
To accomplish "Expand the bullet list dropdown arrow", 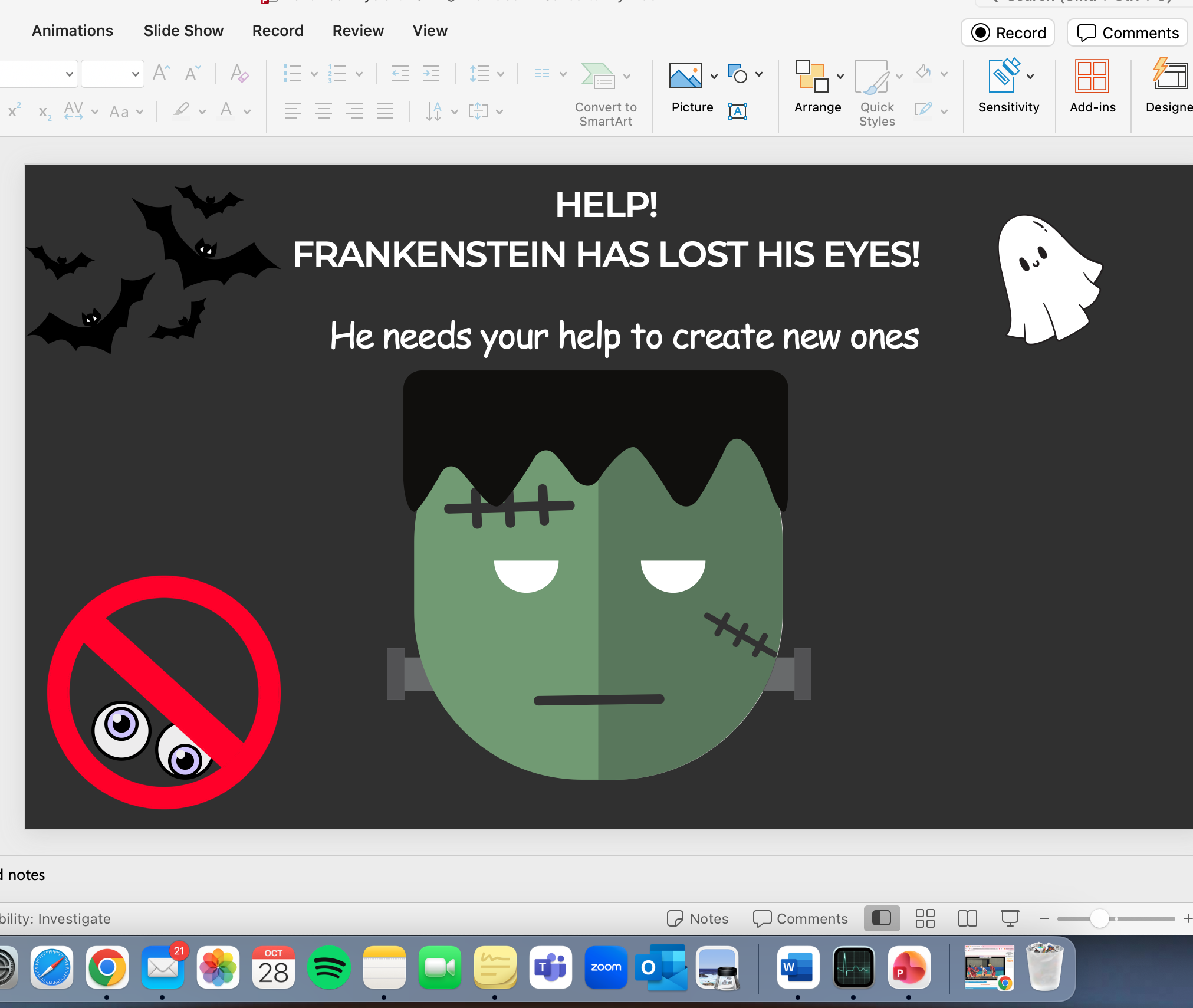I will pyautogui.click(x=314, y=74).
